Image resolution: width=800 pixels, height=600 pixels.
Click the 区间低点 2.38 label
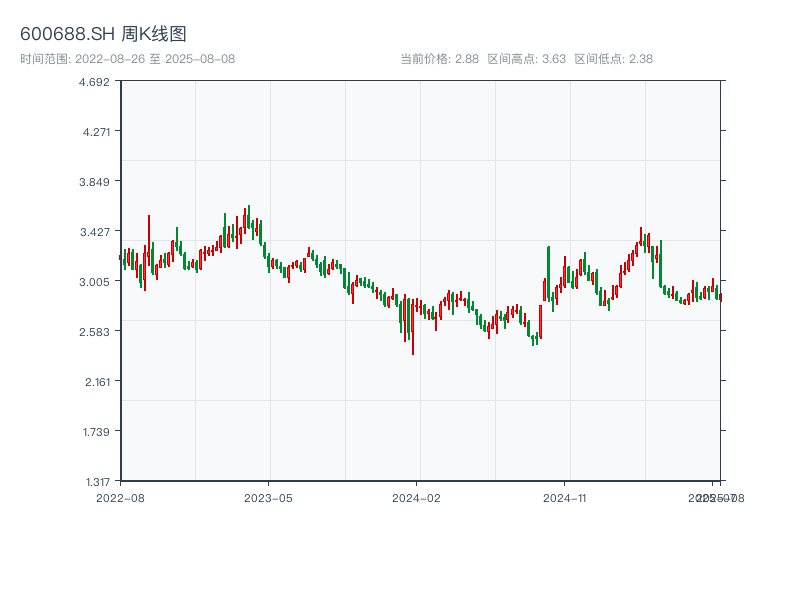[613, 59]
